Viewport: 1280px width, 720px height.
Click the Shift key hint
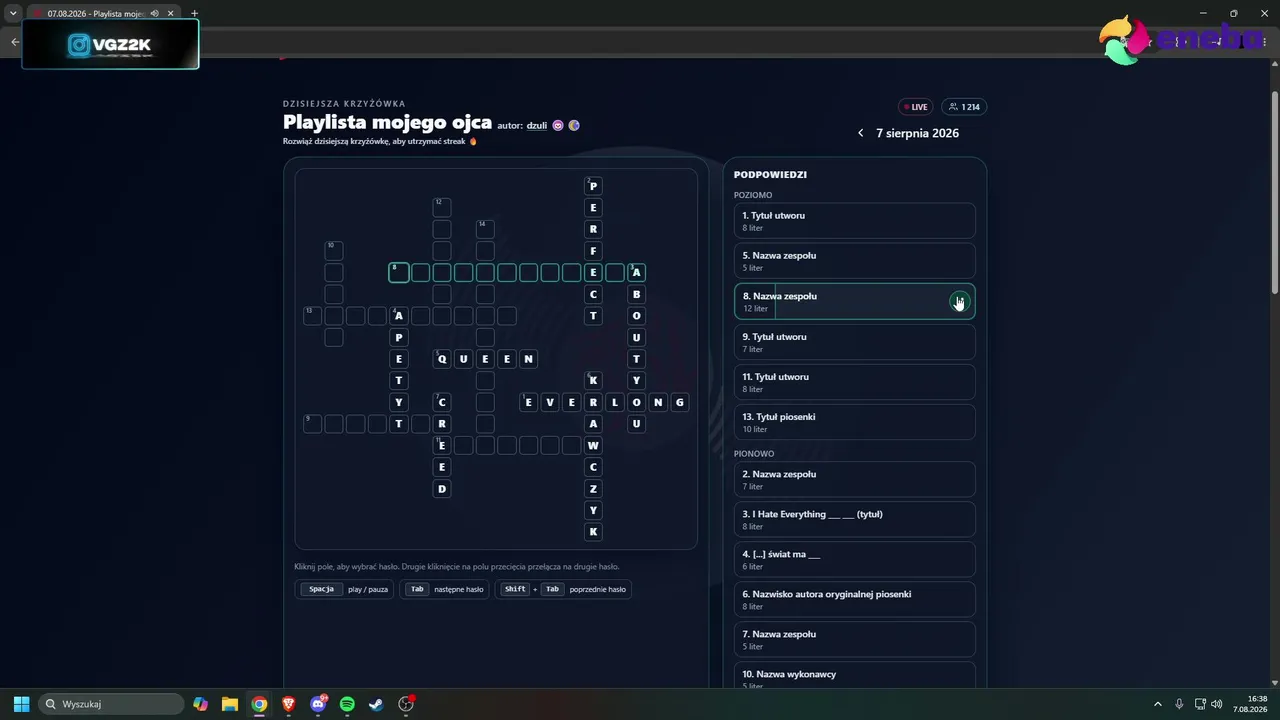(515, 589)
